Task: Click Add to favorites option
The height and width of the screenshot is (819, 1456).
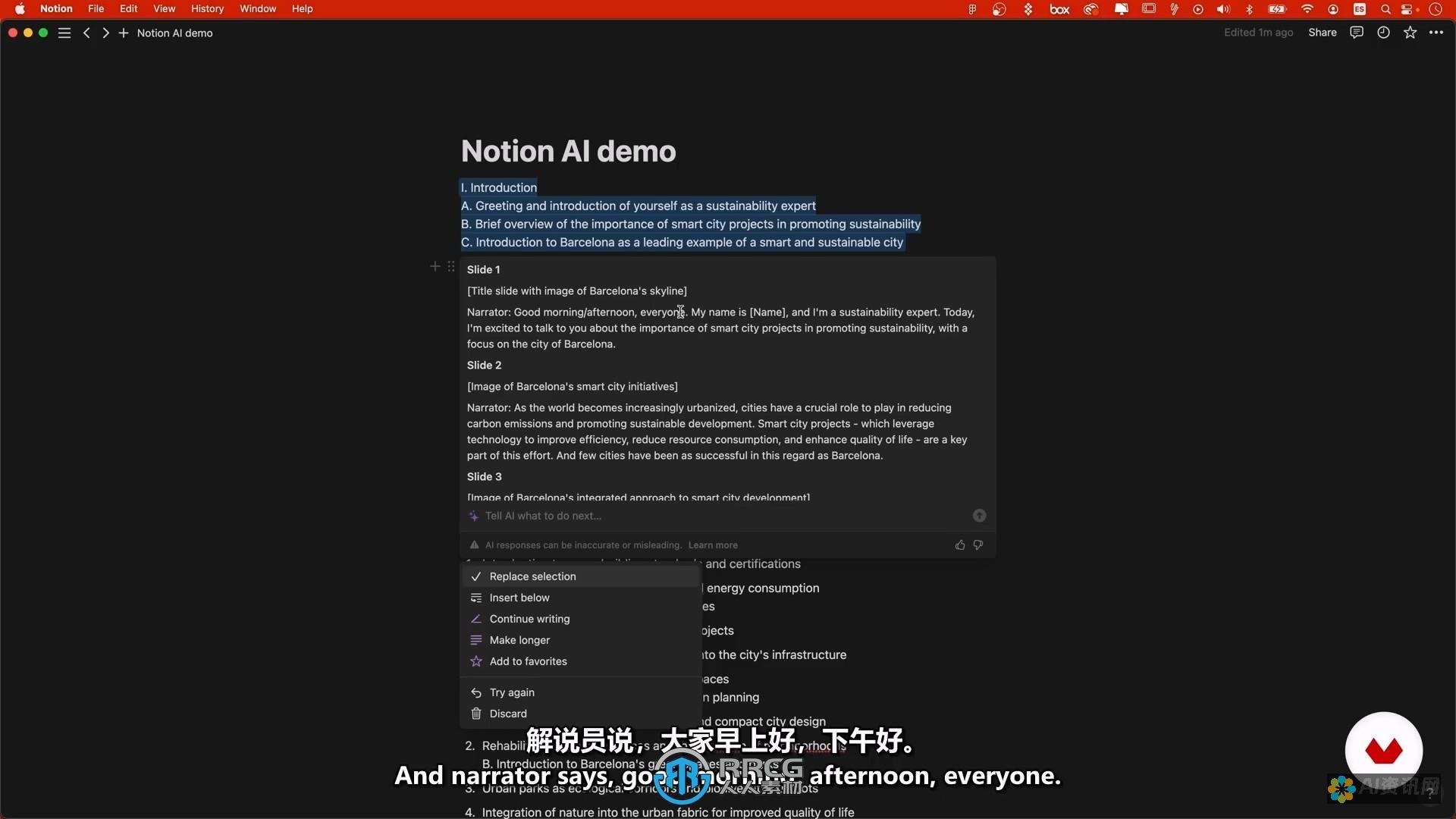Action: 528,661
